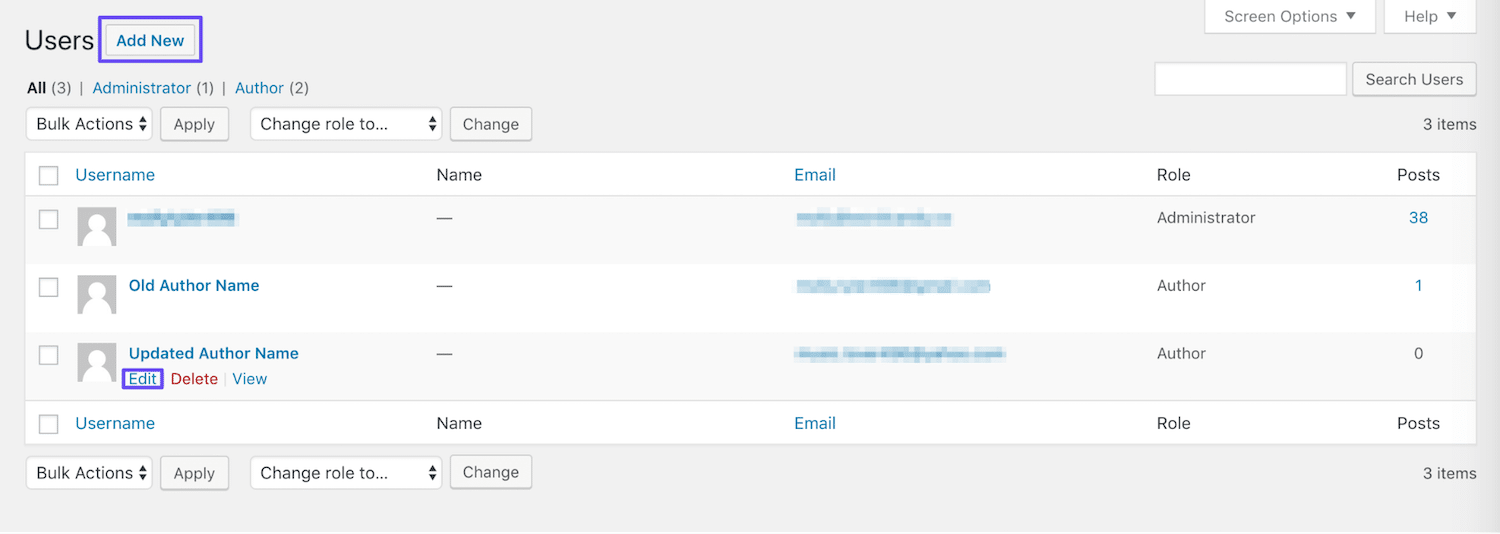Click the administrator user's avatar icon
The height and width of the screenshot is (534, 1500).
pyautogui.click(x=97, y=226)
